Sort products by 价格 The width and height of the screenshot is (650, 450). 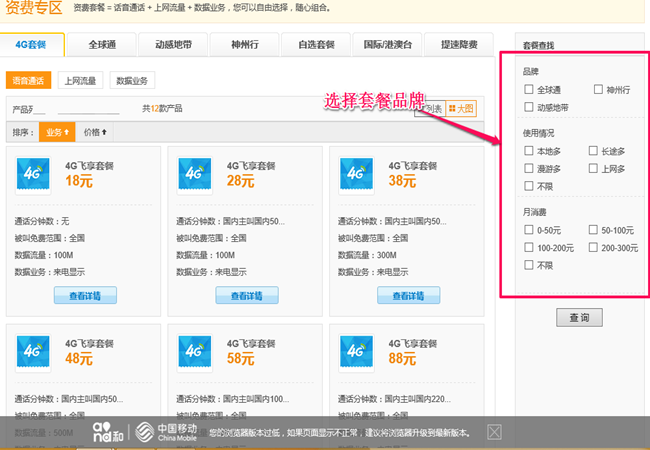click(95, 132)
